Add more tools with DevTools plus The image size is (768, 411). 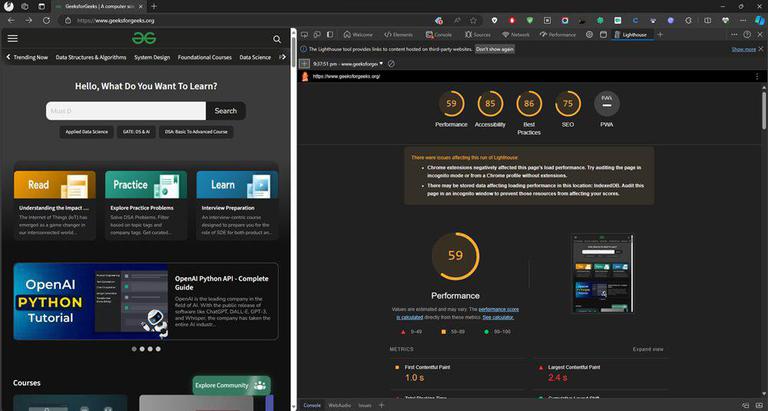tap(660, 35)
